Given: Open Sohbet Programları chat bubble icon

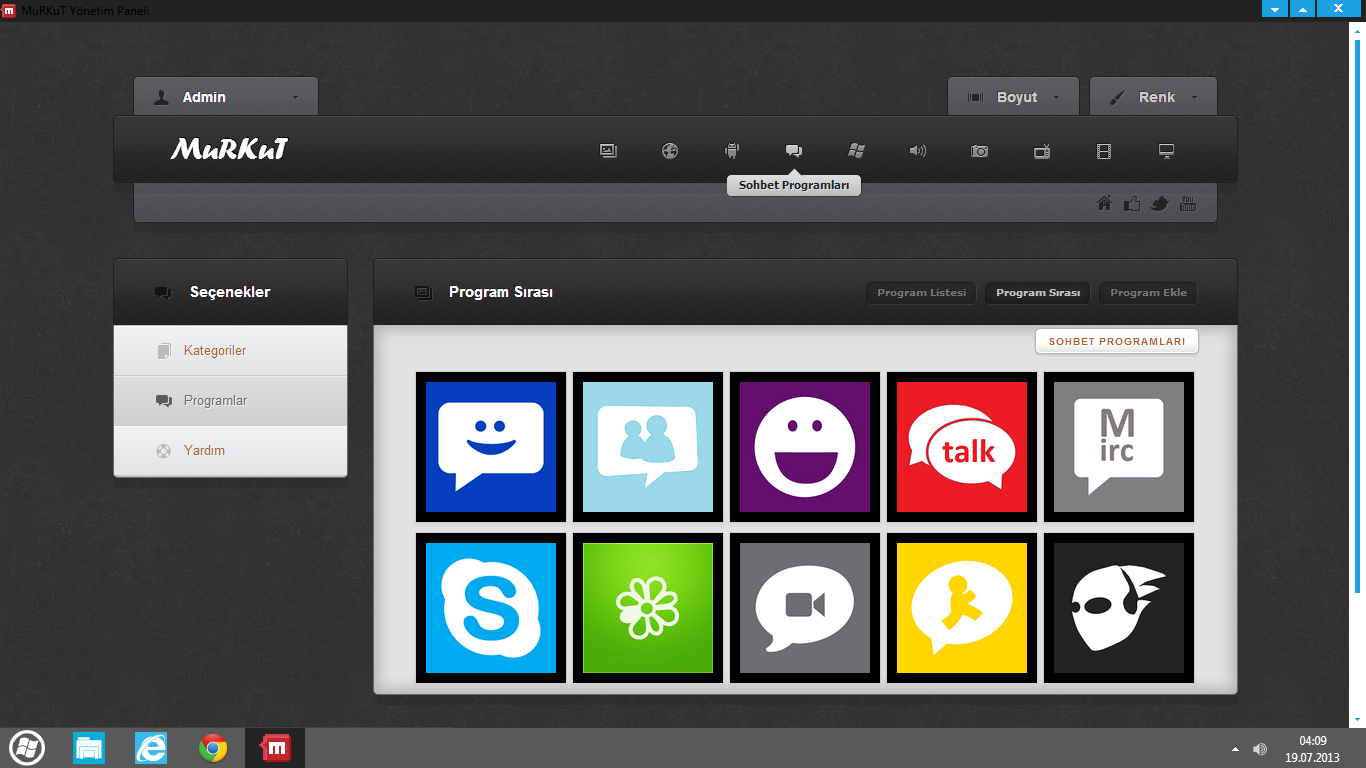Looking at the screenshot, I should (x=794, y=151).
